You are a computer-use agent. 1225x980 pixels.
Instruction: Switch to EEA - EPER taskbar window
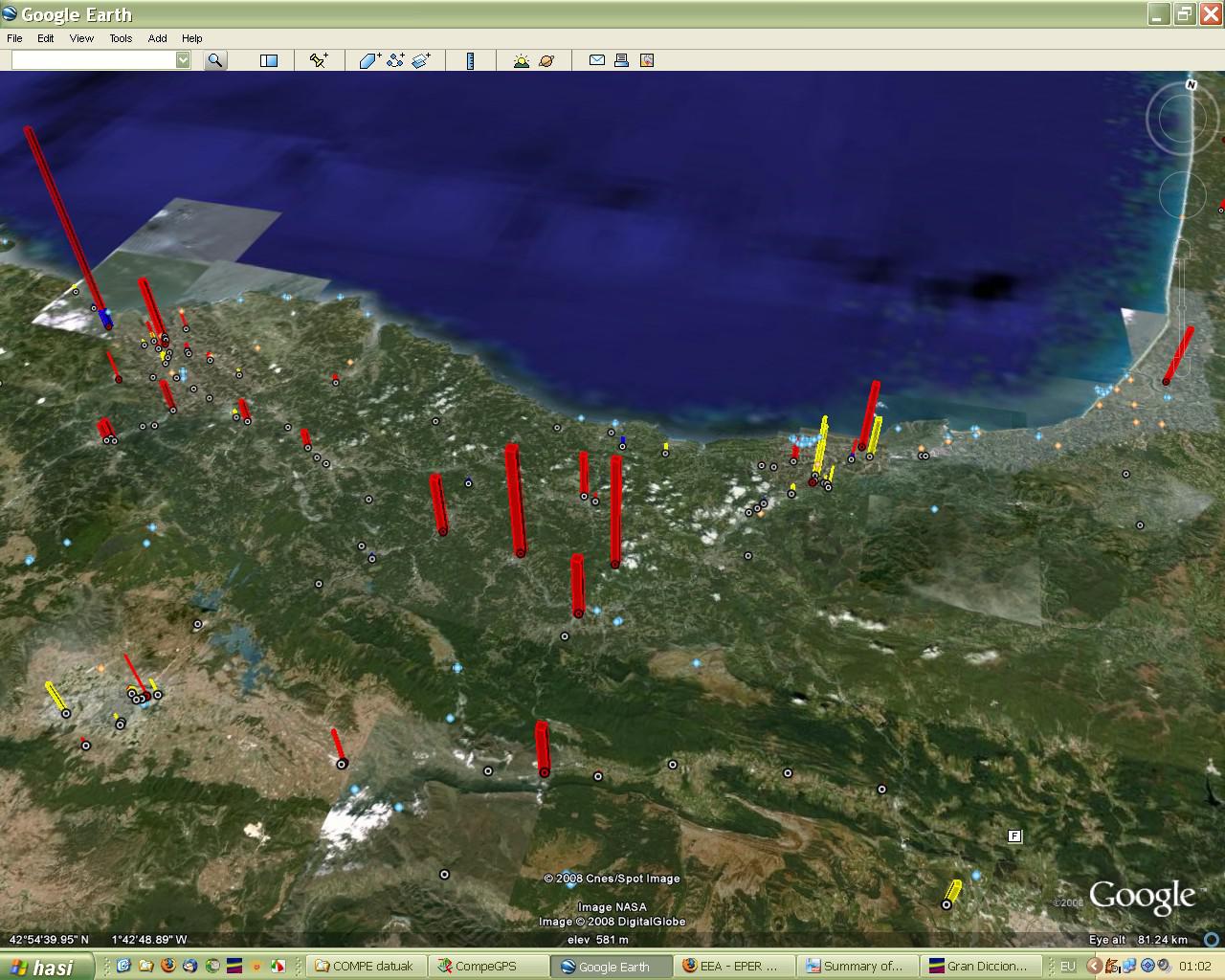[733, 967]
